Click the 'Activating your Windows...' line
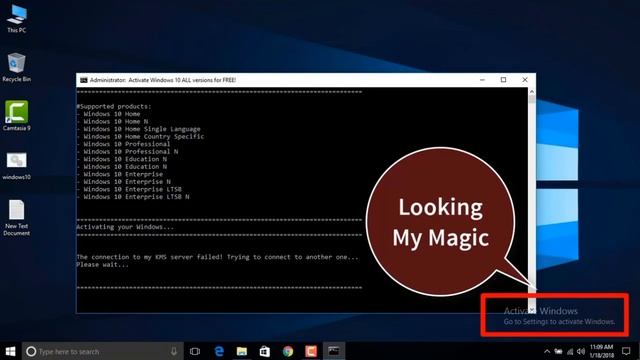The height and width of the screenshot is (360, 640). (x=125, y=227)
